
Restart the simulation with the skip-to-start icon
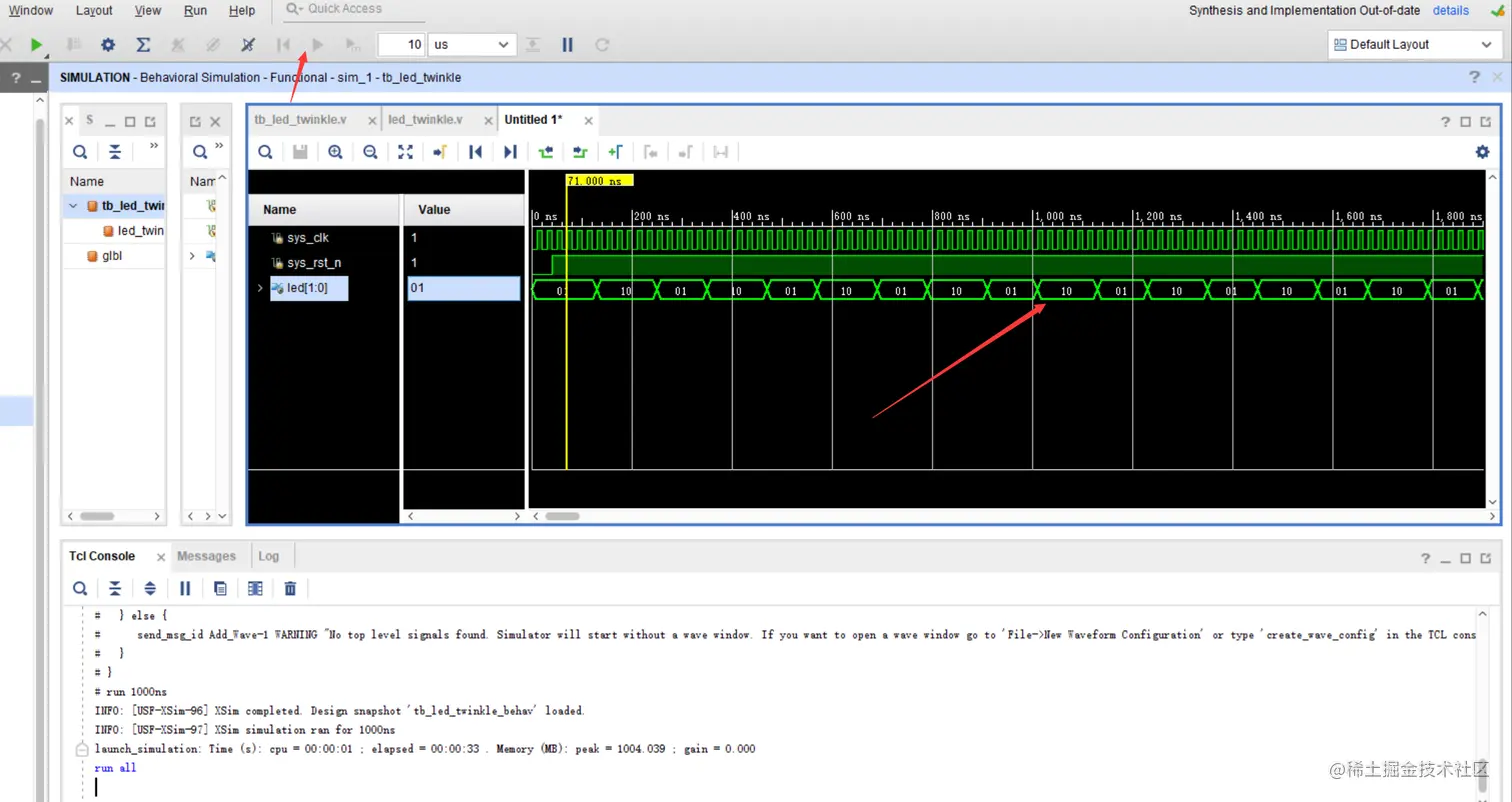283,45
